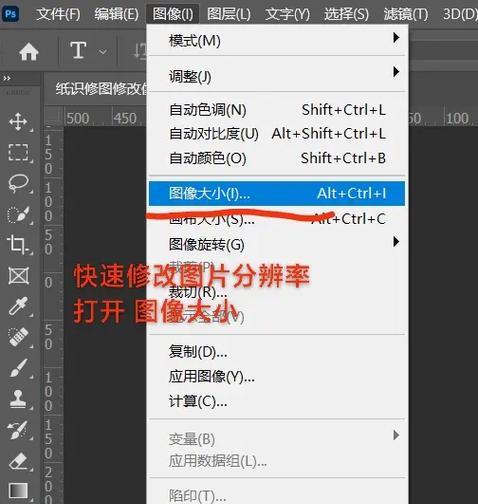Screen dimensions: 478x504
Task: Select the Frame tool
Action: coord(18,276)
